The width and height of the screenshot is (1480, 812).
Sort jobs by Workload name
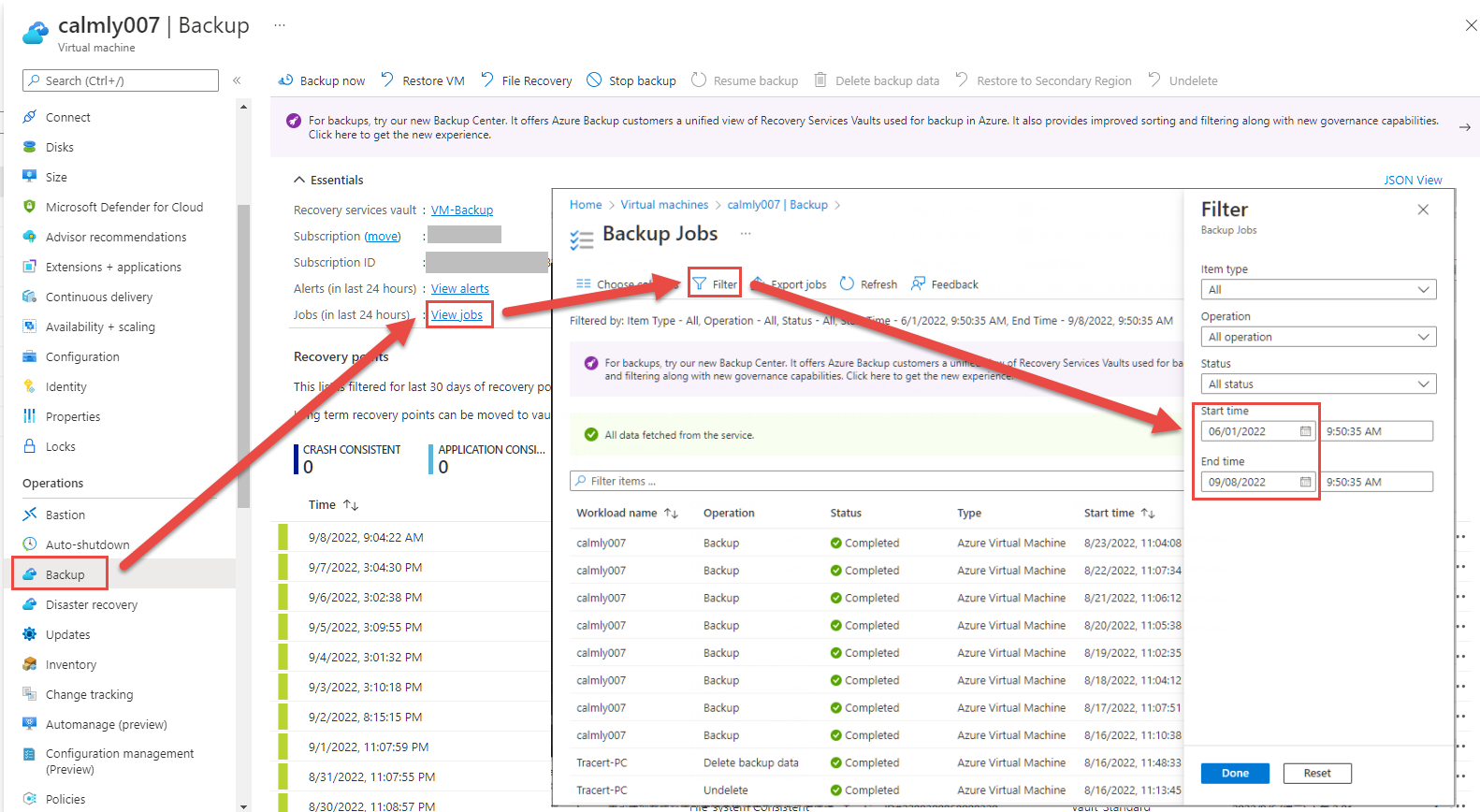click(x=627, y=513)
